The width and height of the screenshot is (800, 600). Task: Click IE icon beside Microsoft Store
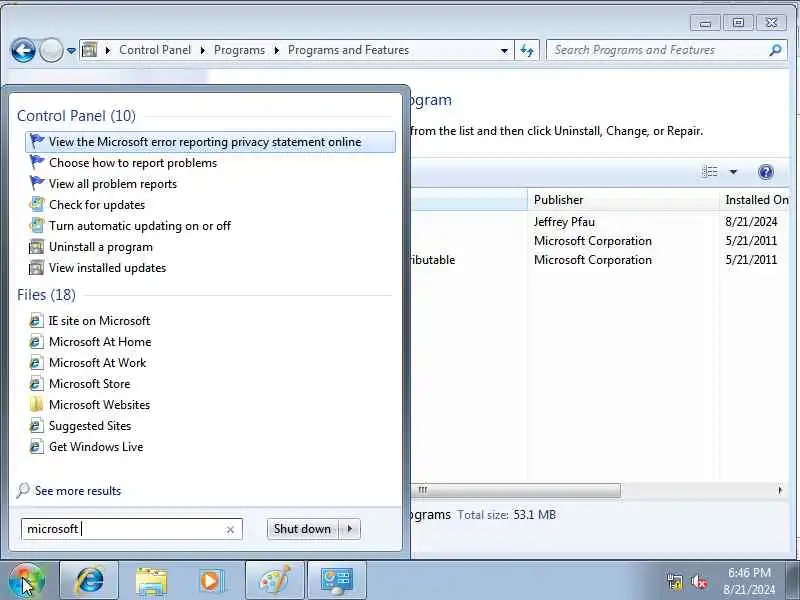click(36, 384)
